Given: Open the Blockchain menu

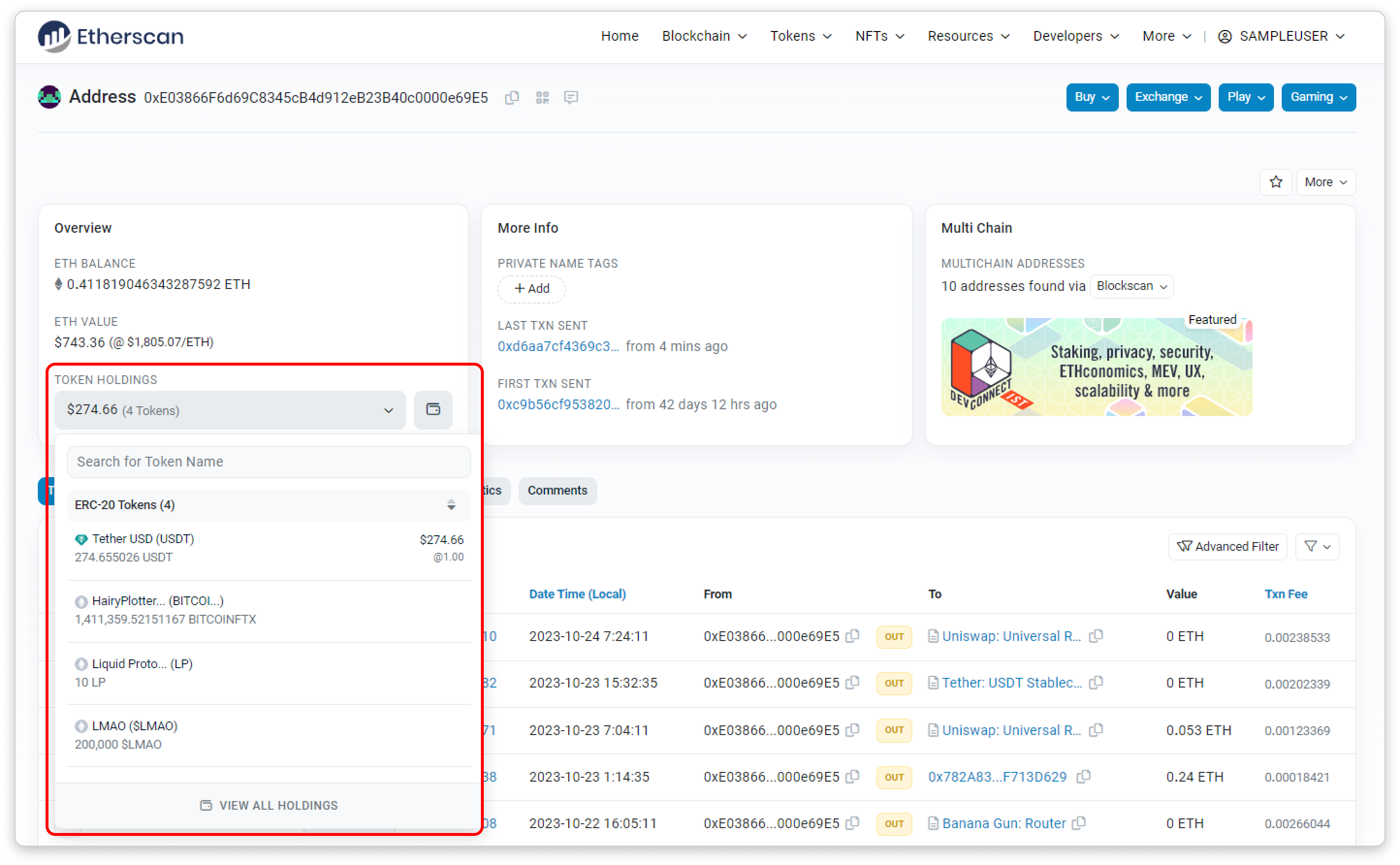Looking at the screenshot, I should click(703, 36).
